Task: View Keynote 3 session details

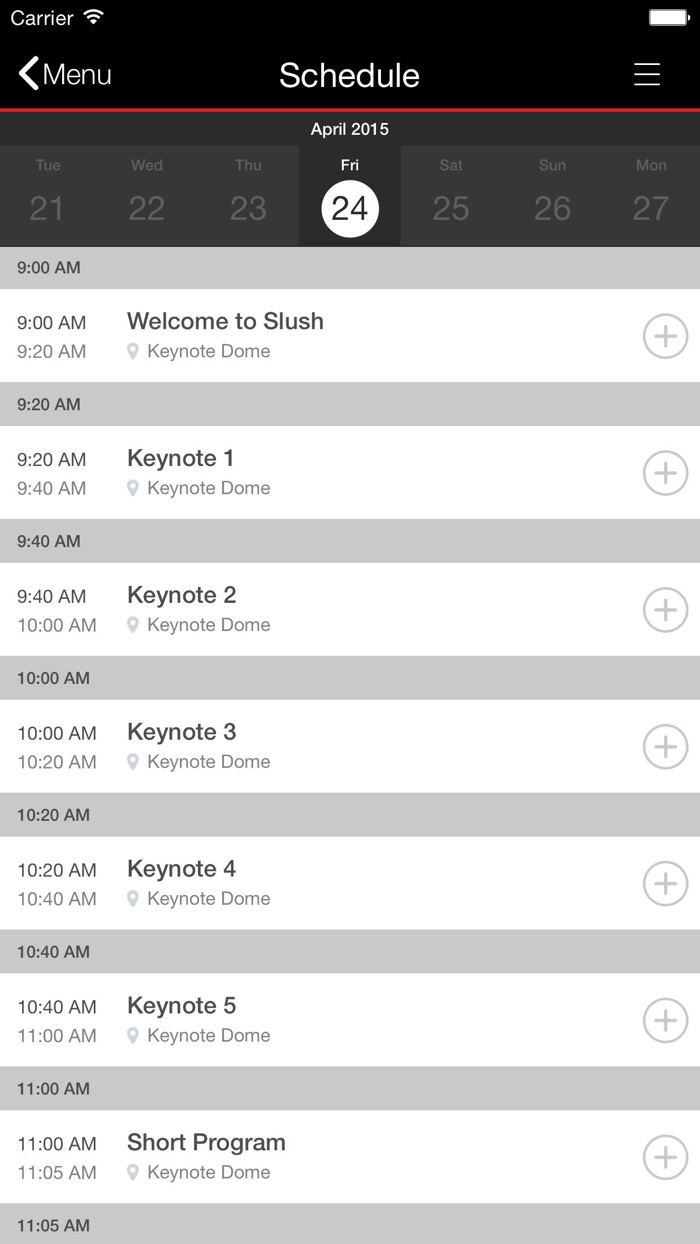Action: coord(182,733)
